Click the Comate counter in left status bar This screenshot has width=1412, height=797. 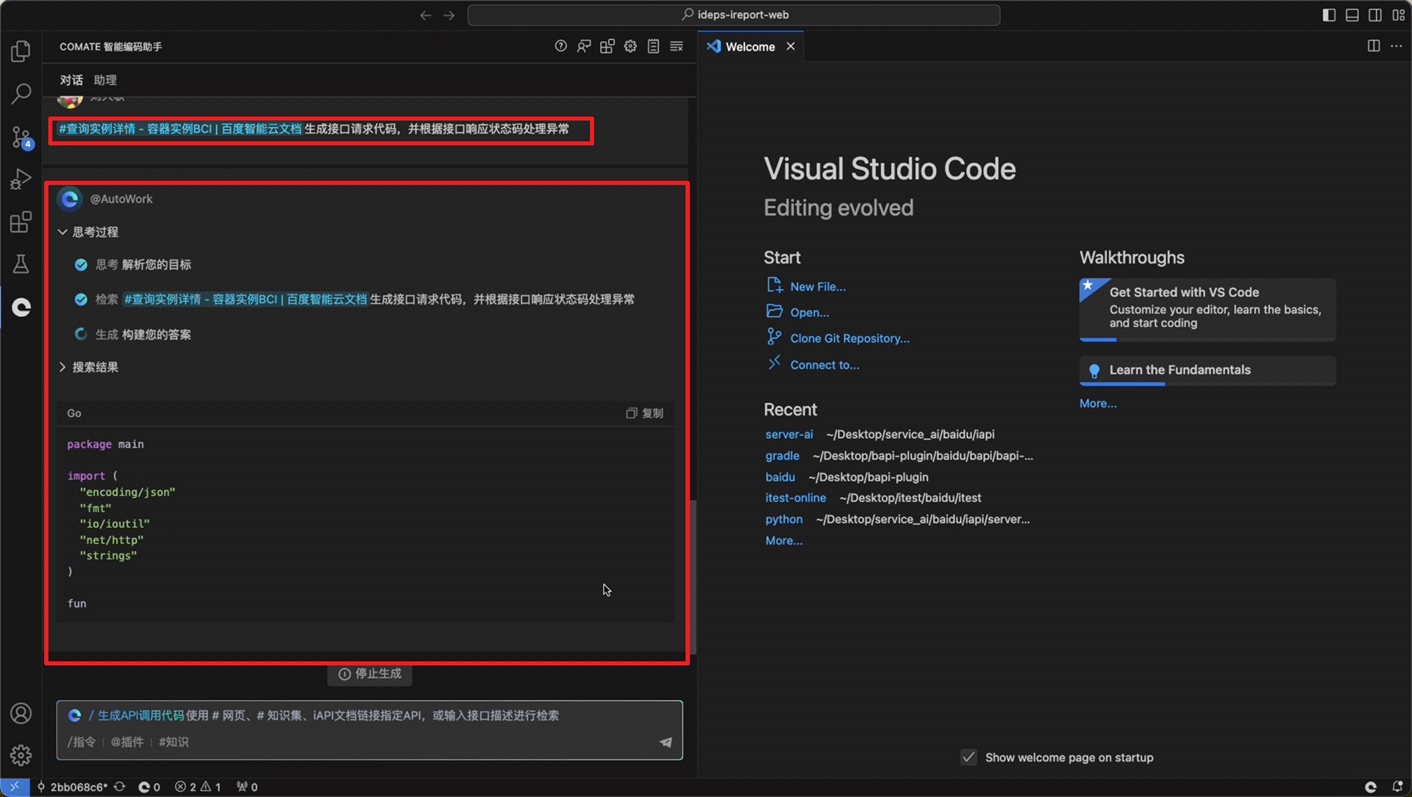click(149, 787)
